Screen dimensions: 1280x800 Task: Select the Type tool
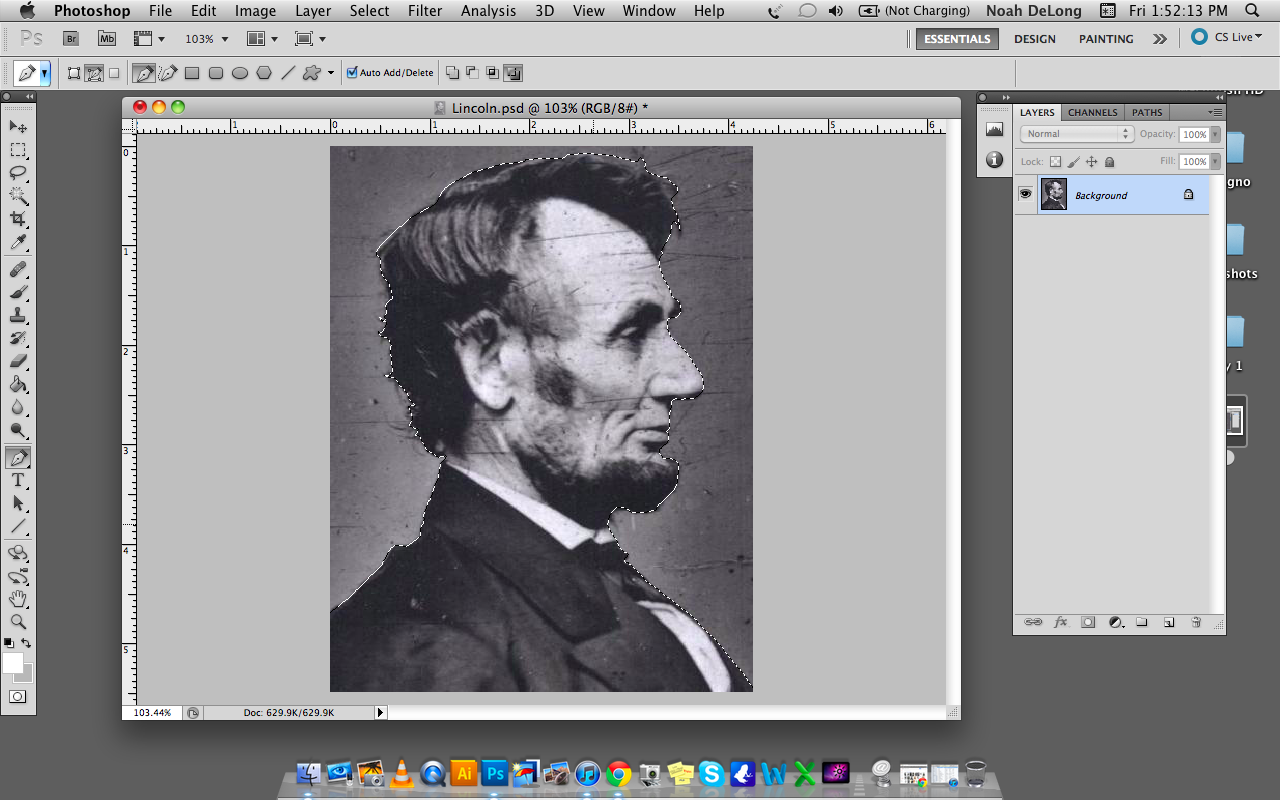[x=18, y=481]
